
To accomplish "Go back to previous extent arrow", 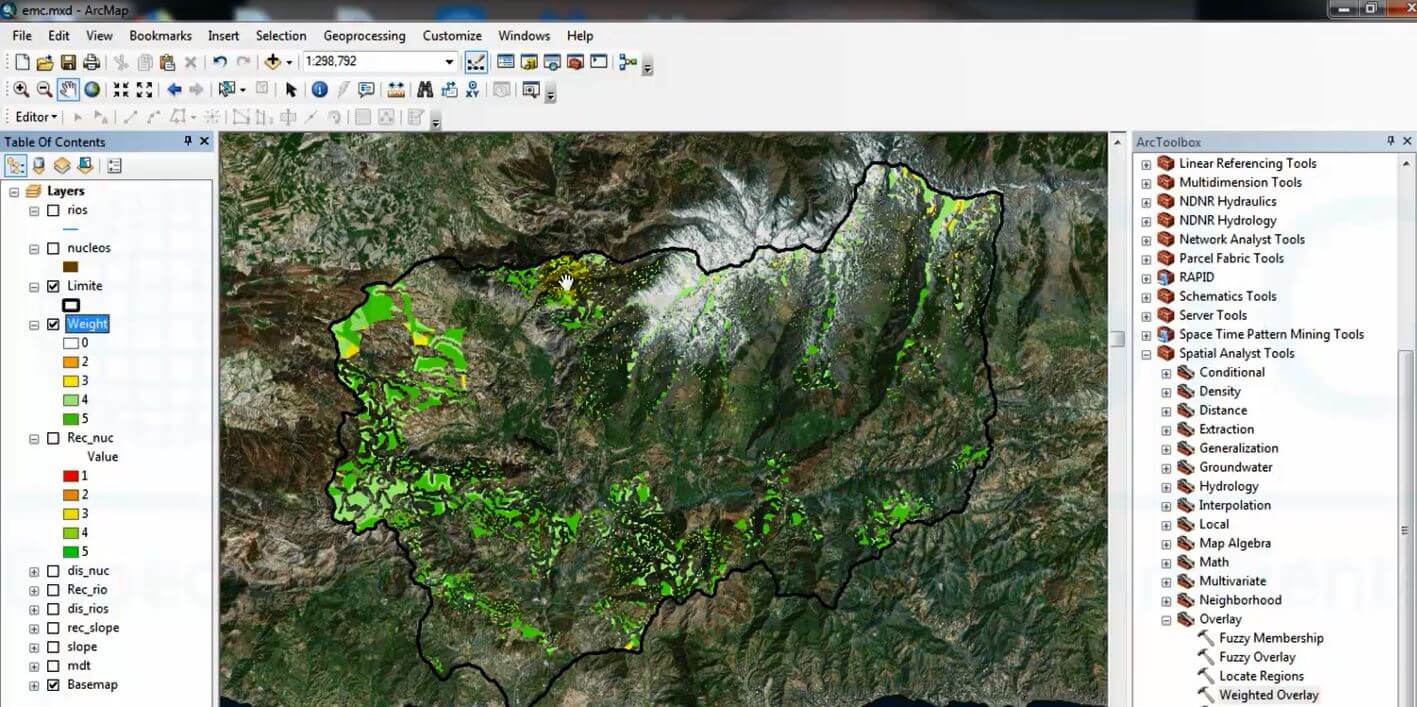I will (x=174, y=90).
